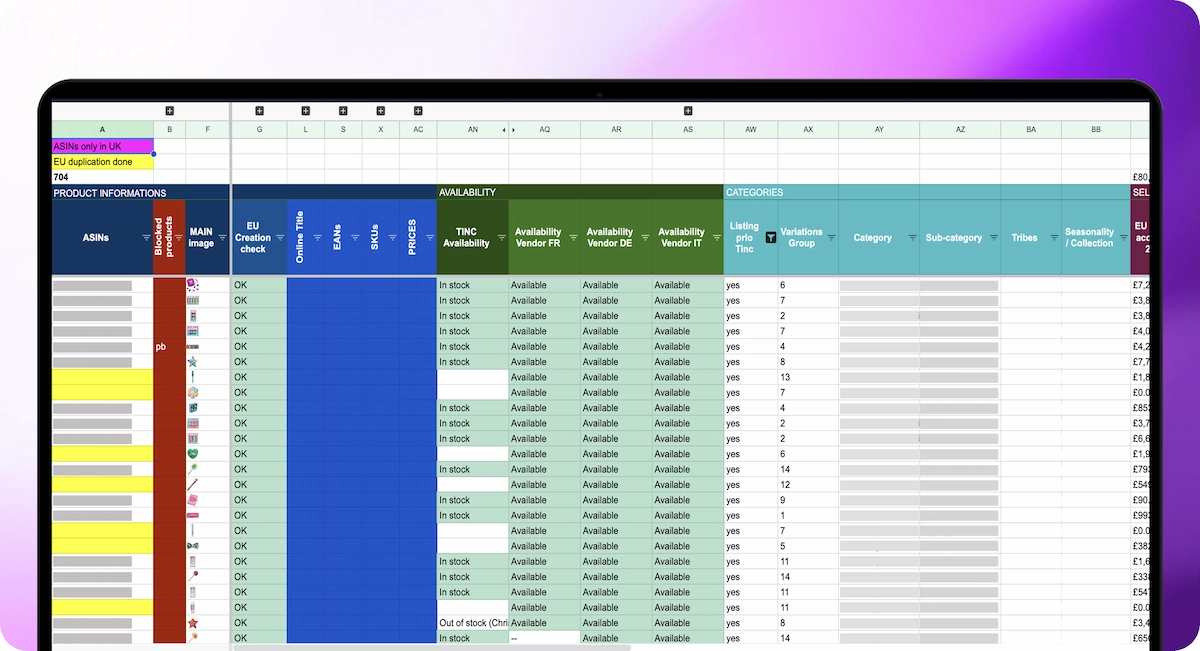Click the "AVAILABILITY" section header cell

coord(580,192)
